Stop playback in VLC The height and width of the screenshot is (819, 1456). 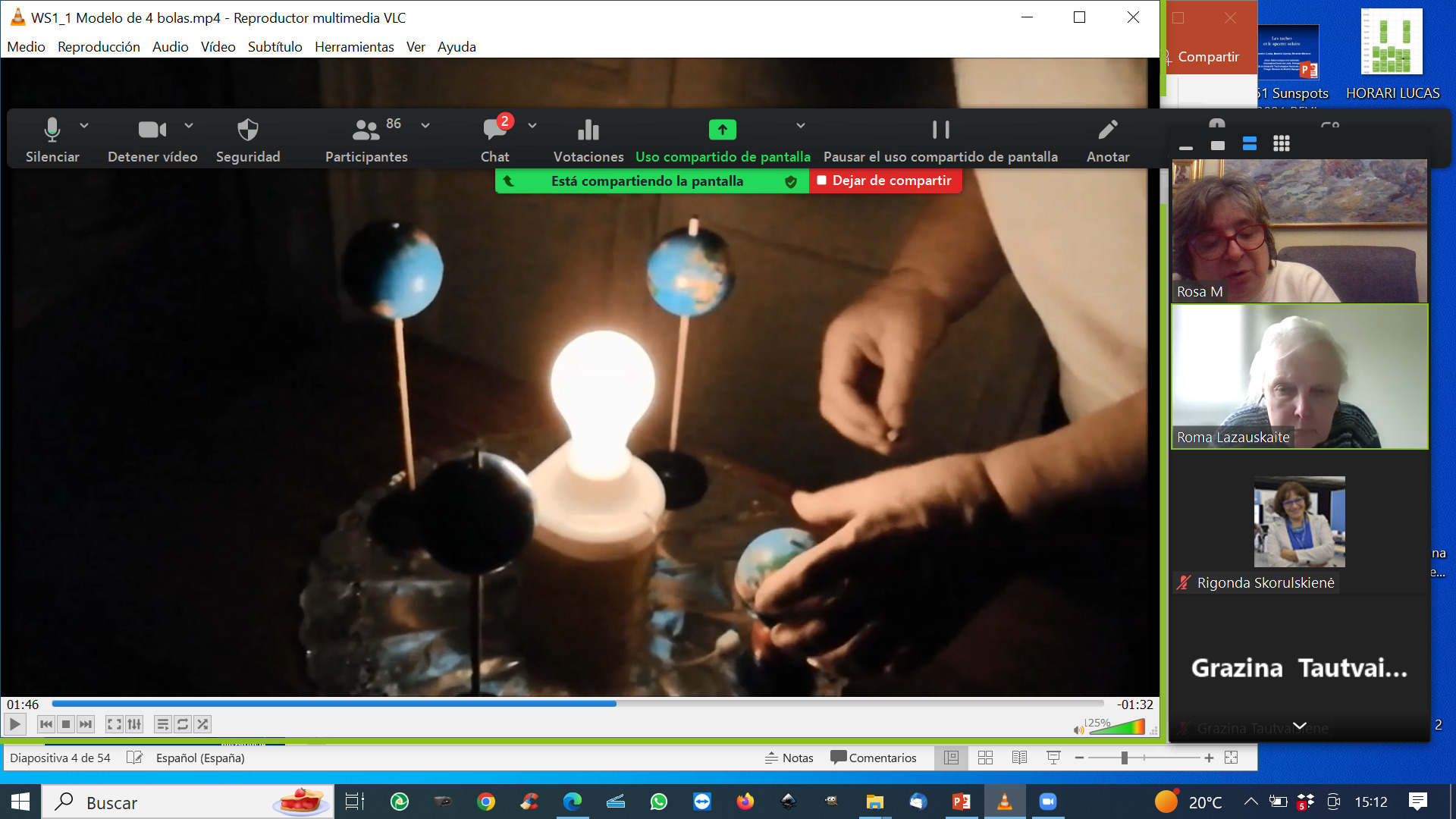point(66,724)
